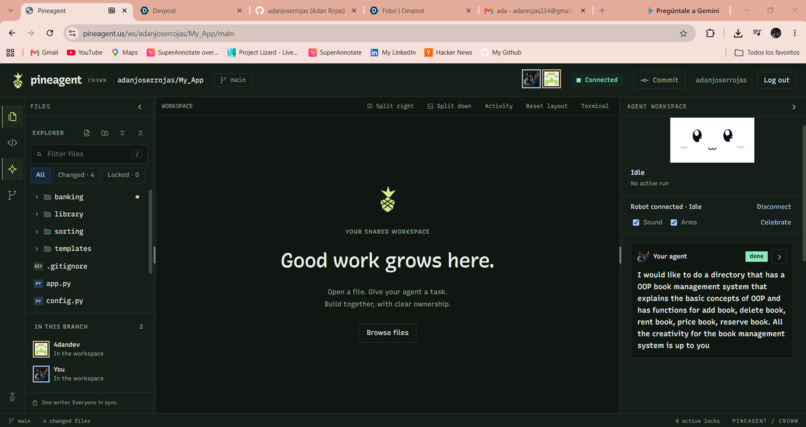Switch to the Devpost browser tab
The width and height of the screenshot is (806, 427).
[192, 10]
